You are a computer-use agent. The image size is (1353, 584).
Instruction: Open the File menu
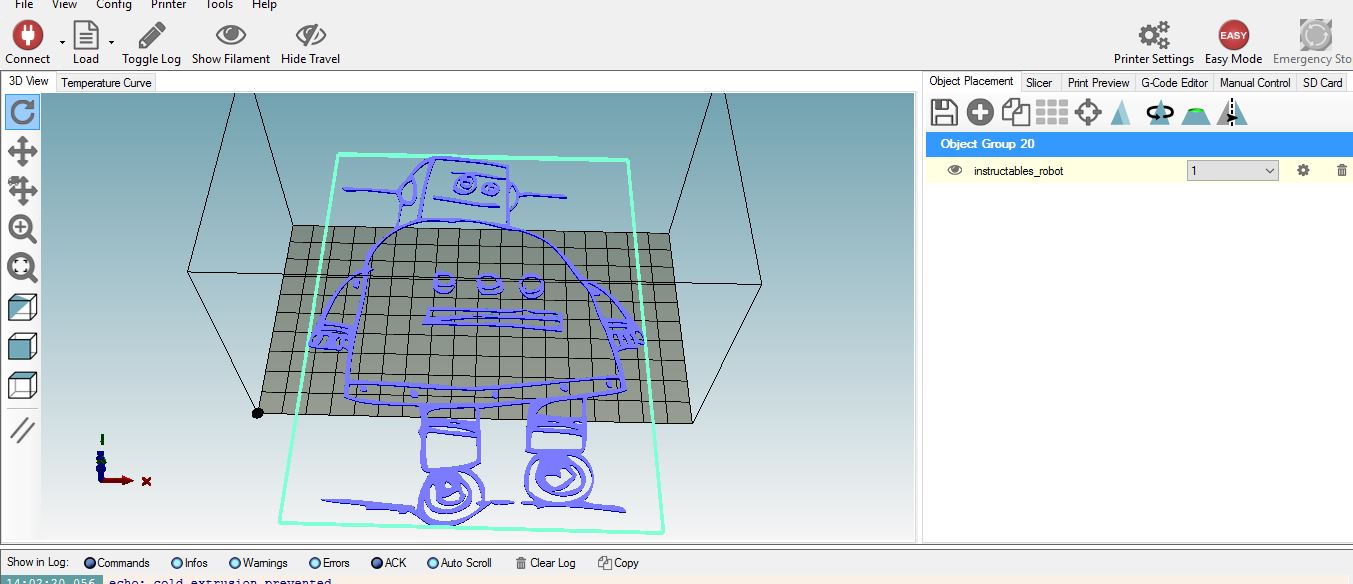[x=24, y=5]
